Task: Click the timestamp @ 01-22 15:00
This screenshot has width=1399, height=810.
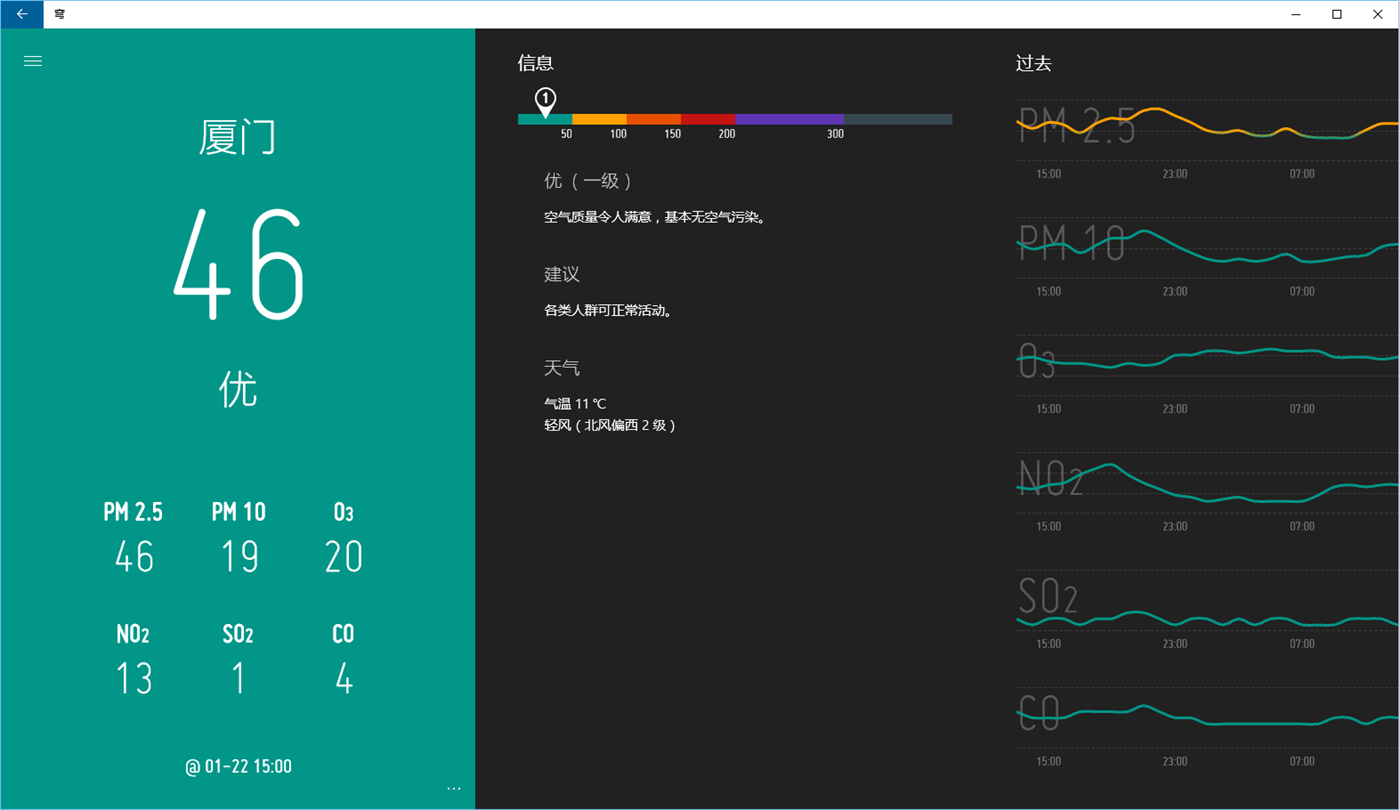Action: coord(238,767)
